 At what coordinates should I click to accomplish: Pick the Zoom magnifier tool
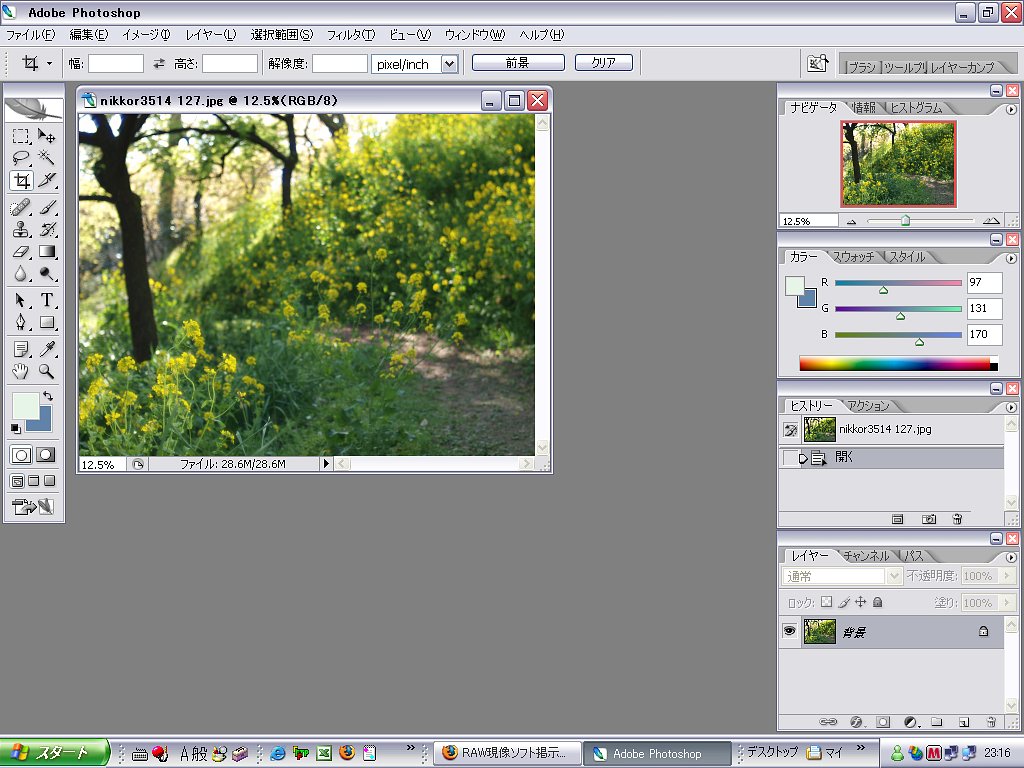tap(46, 371)
